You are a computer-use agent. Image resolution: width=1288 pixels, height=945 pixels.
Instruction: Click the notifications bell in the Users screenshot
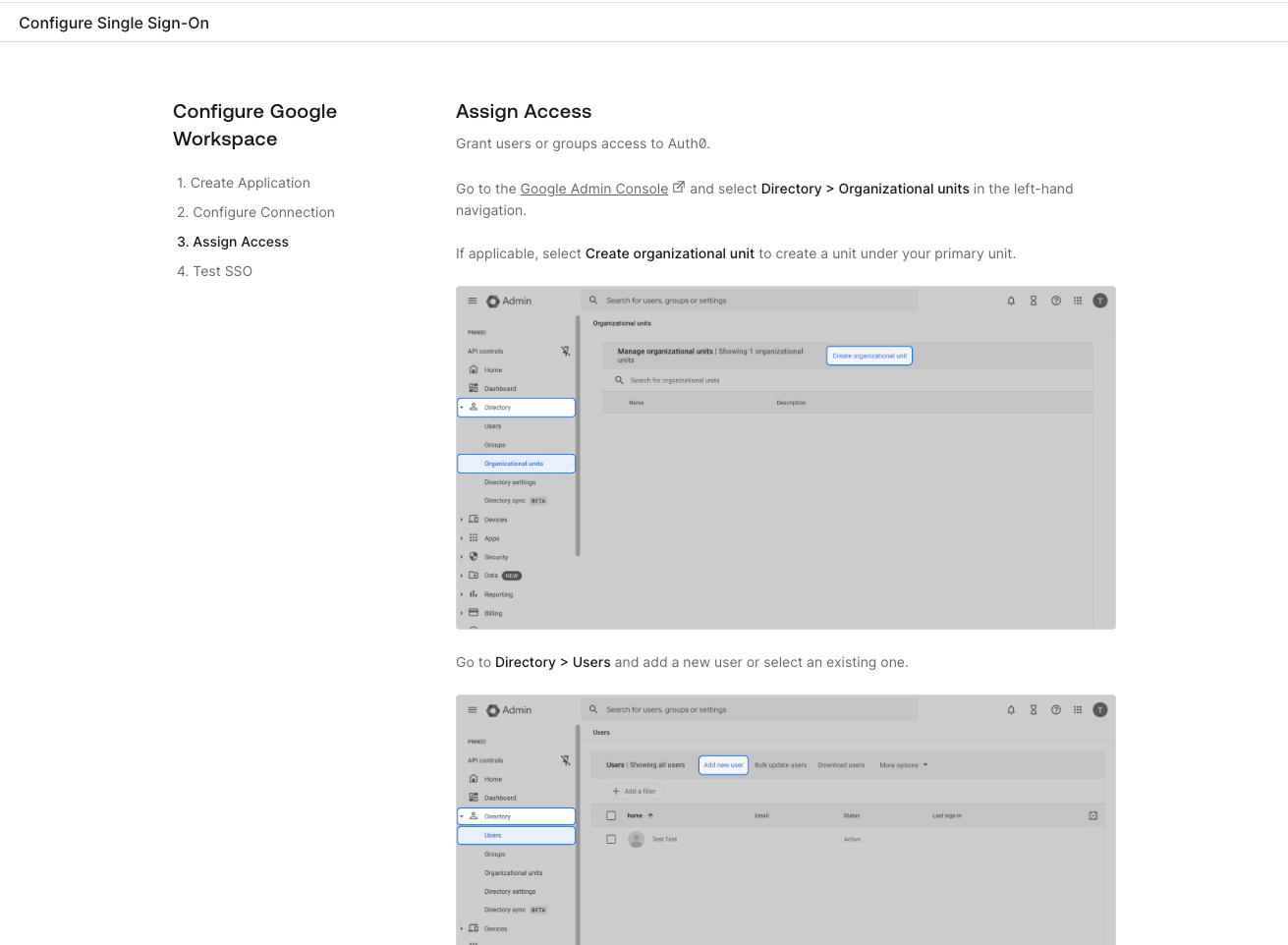(1011, 709)
